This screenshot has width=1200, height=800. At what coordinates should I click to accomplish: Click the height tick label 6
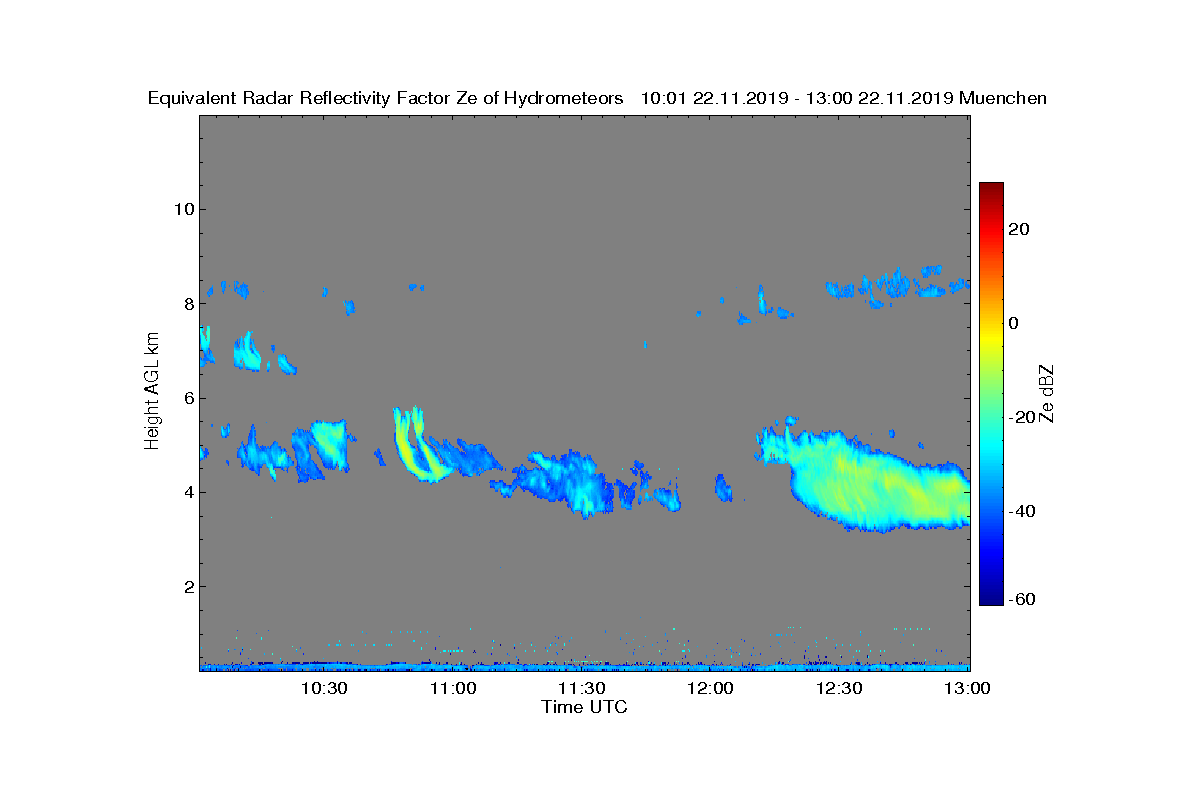tap(187, 397)
